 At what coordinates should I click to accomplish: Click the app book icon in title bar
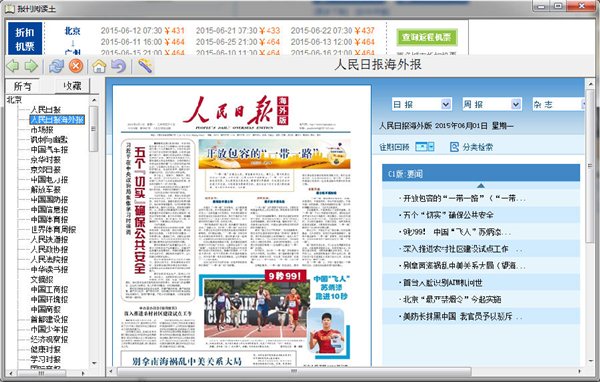[x=10, y=8]
